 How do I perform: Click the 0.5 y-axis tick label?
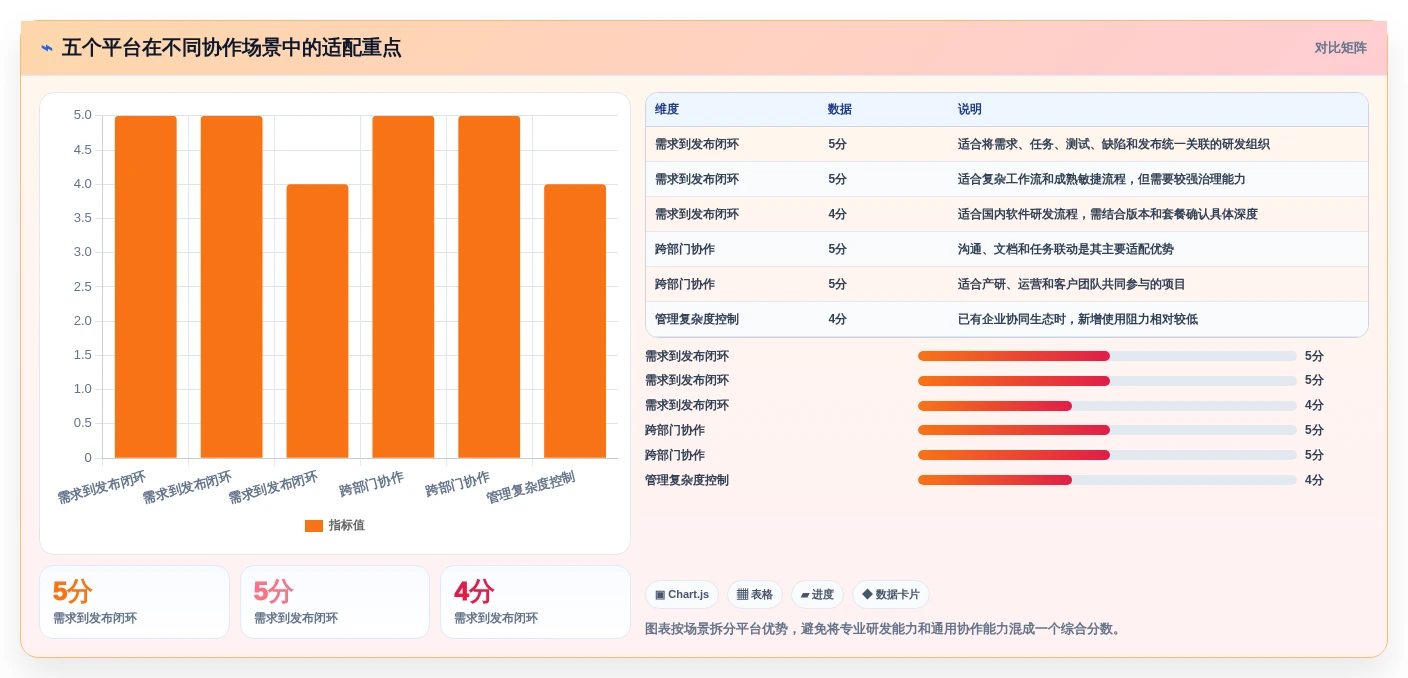[x=82, y=424]
